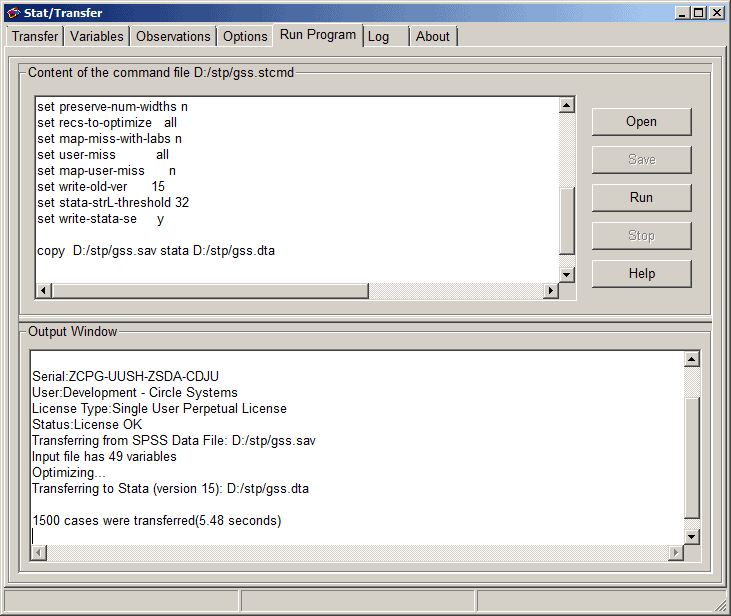Open the Log tab
731x616 pixels.
pos(378,36)
